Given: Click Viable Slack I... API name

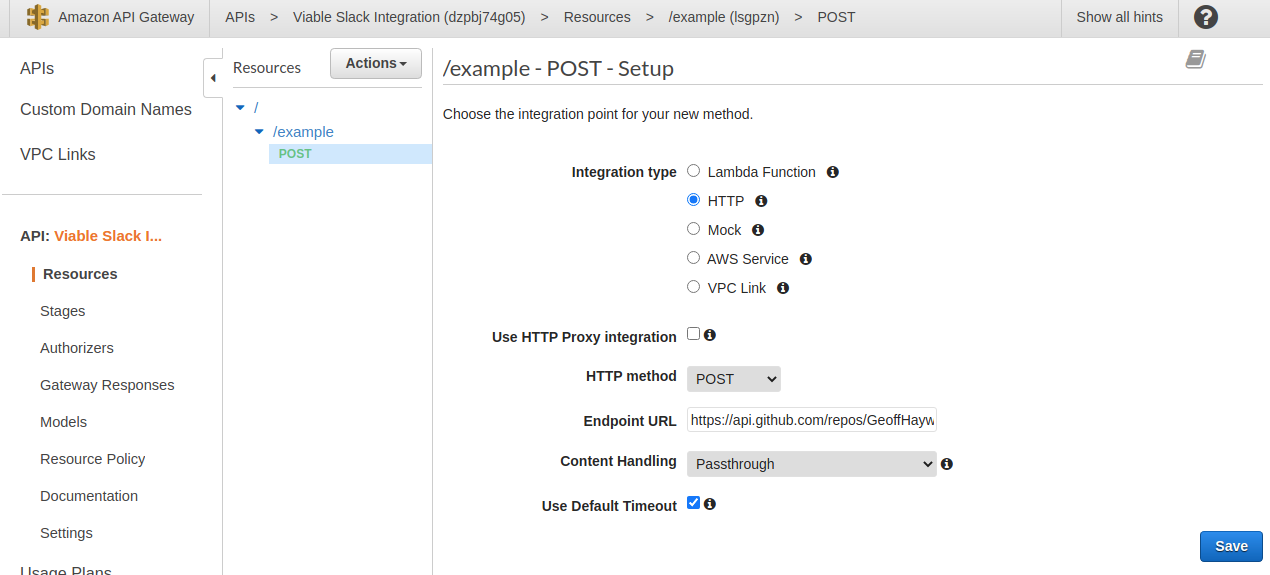Looking at the screenshot, I should 108,236.
